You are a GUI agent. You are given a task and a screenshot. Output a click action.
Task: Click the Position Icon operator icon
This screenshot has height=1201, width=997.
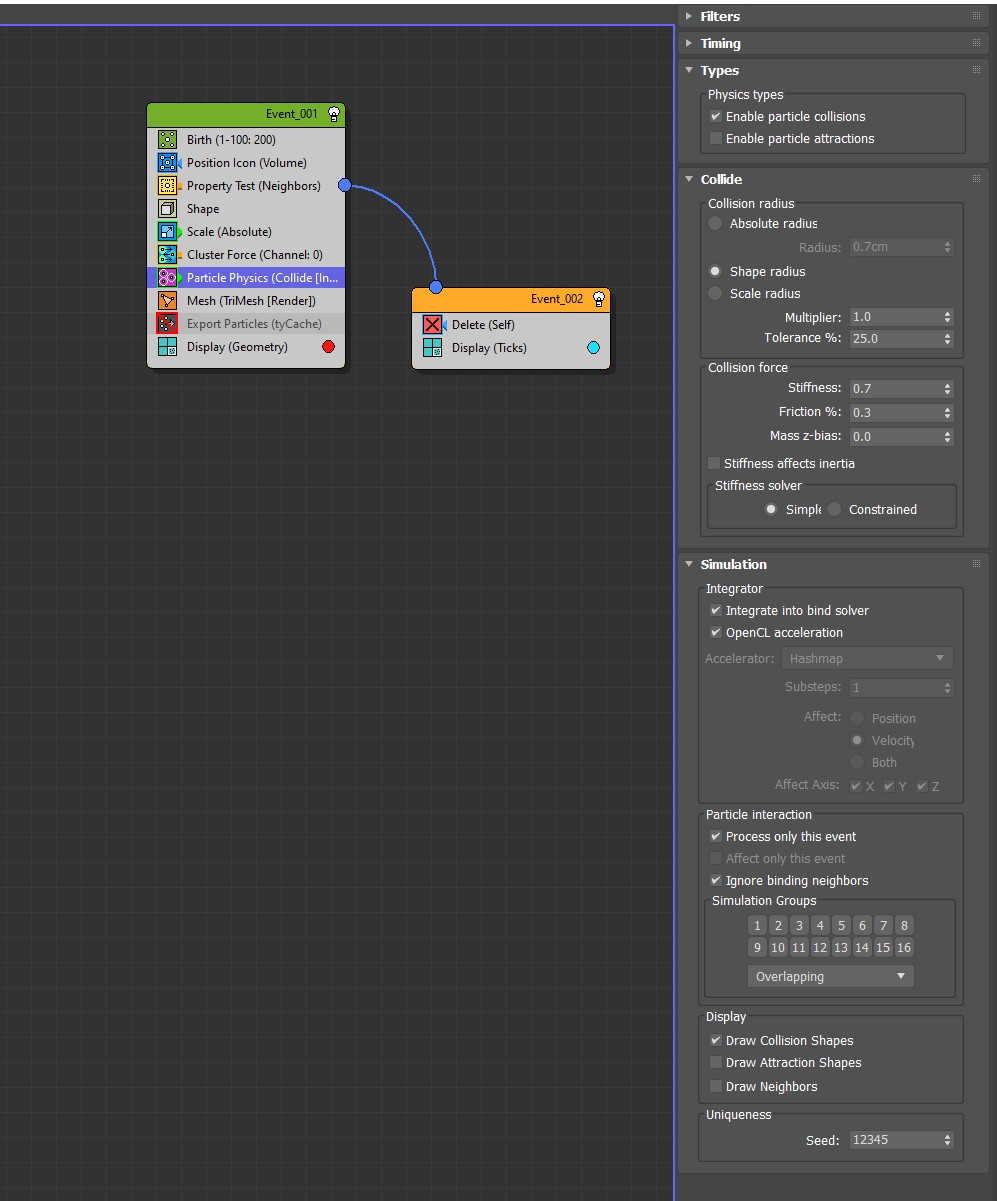point(168,163)
